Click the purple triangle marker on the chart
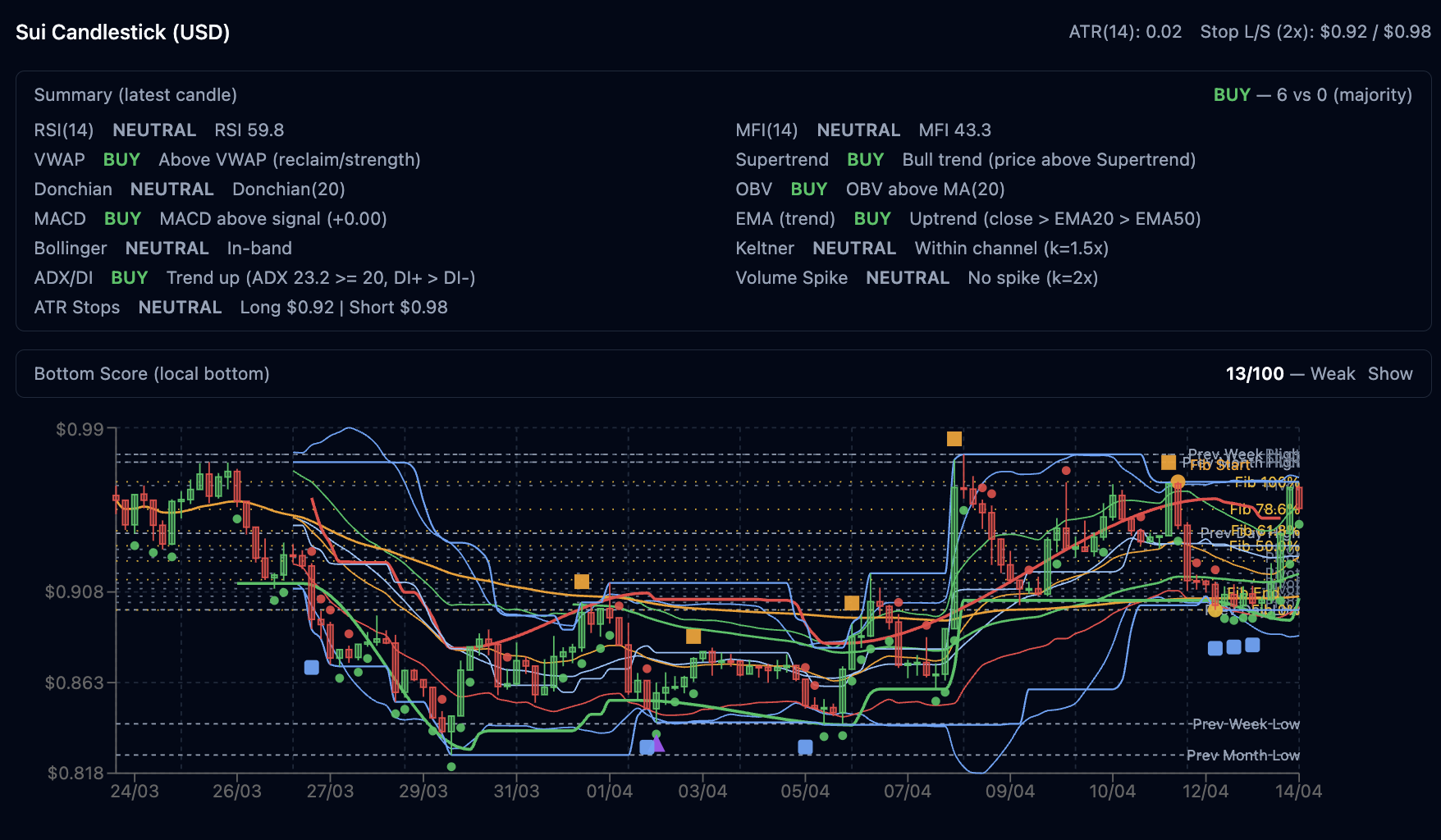The height and width of the screenshot is (840, 1441). pyautogui.click(x=658, y=744)
